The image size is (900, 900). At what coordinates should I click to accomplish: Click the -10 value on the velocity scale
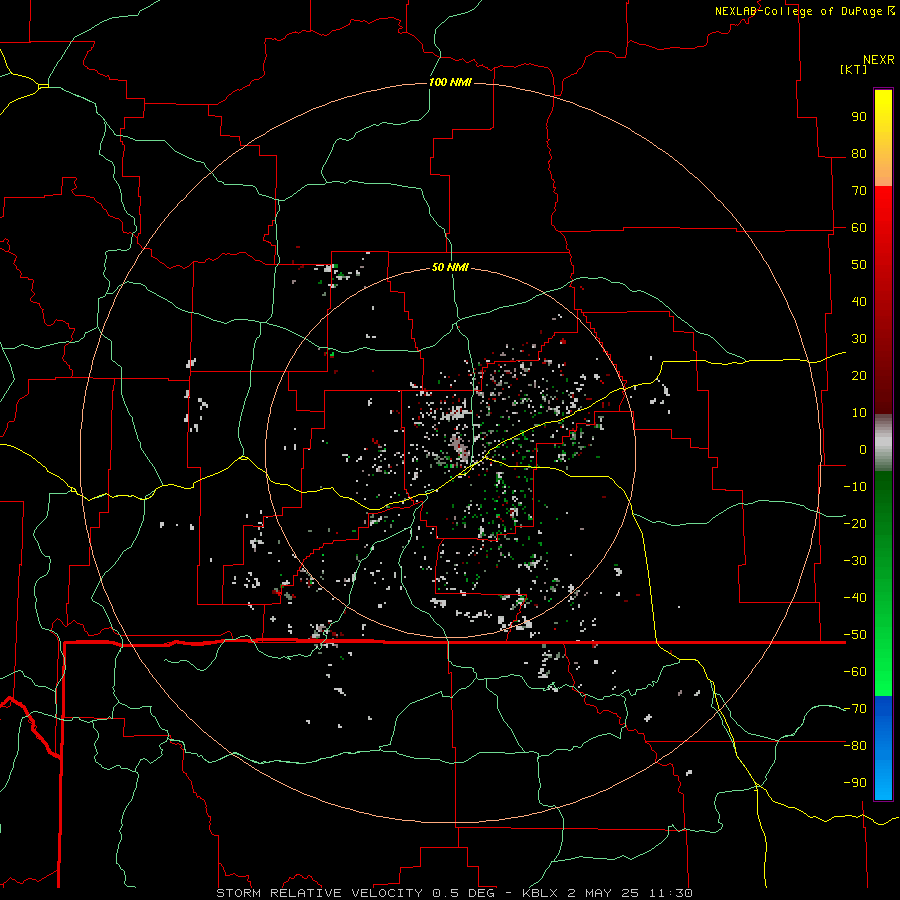coord(855,487)
